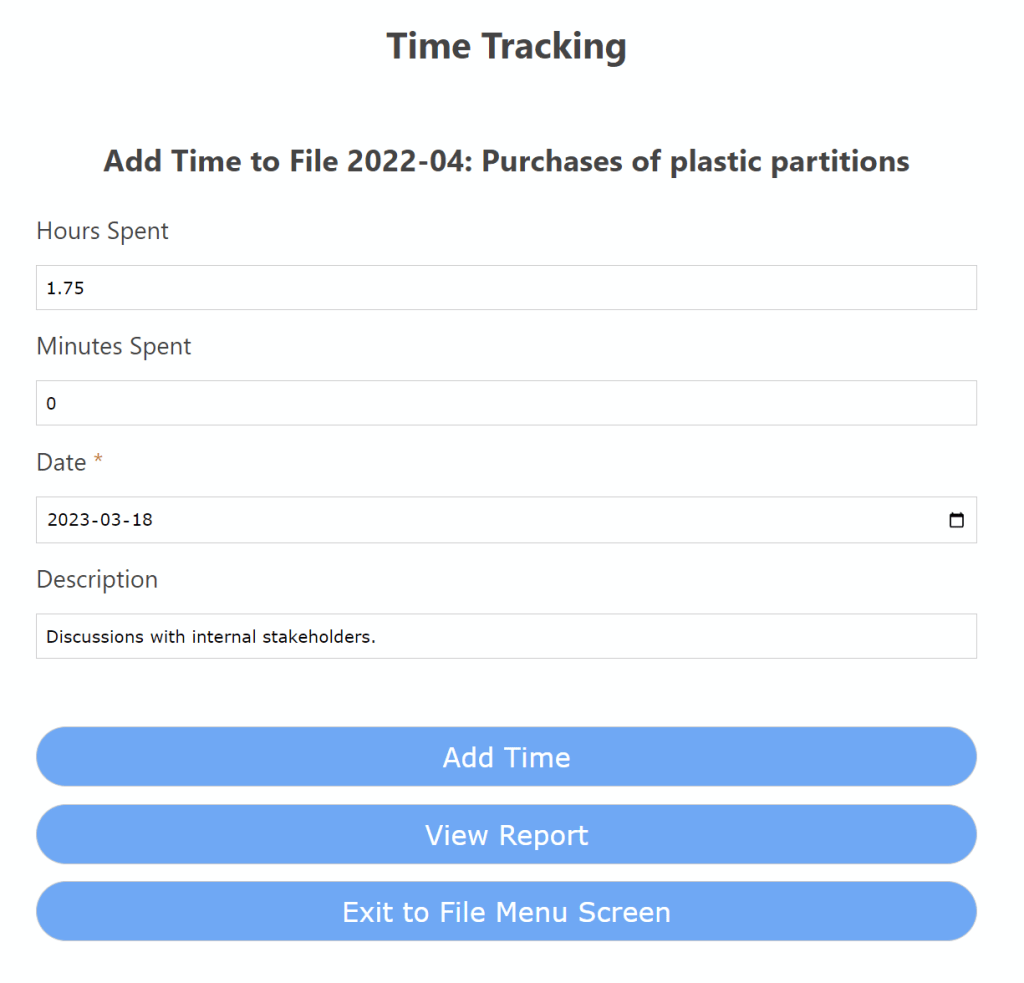The image size is (1024, 983).
Task: Focus the Minutes Spent input box
Action: coord(506,403)
